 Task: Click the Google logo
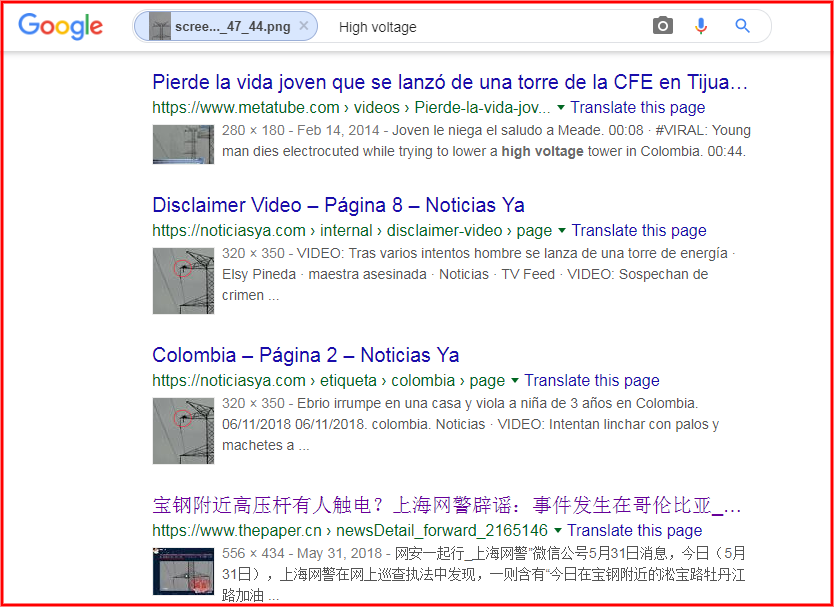(x=61, y=27)
